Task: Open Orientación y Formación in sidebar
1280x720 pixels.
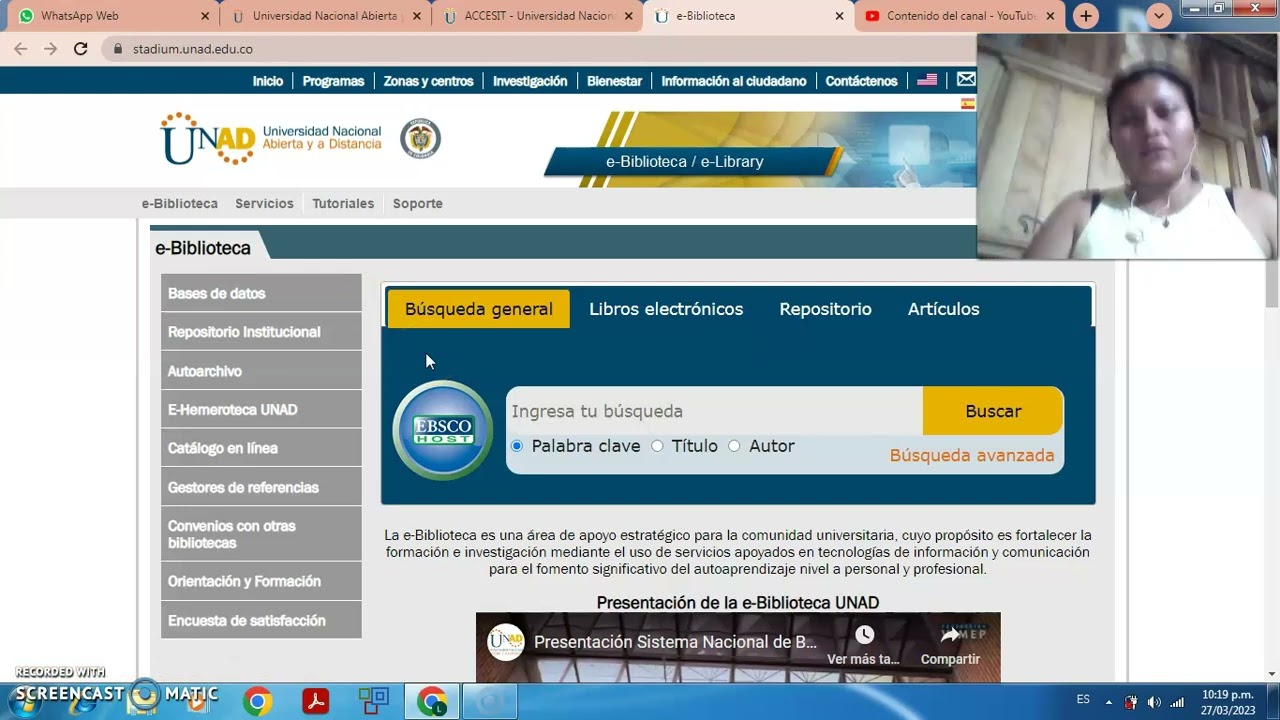Action: pos(261,581)
